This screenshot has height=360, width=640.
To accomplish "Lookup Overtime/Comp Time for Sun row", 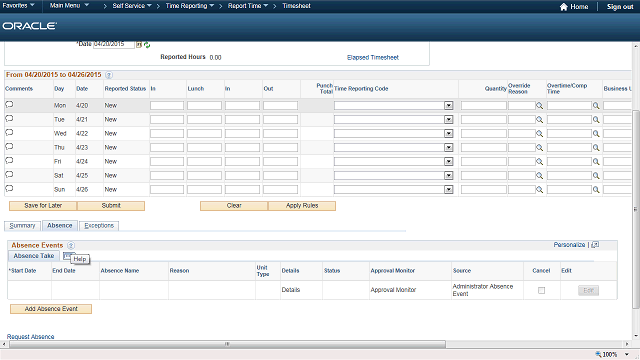I will tap(596, 189).
